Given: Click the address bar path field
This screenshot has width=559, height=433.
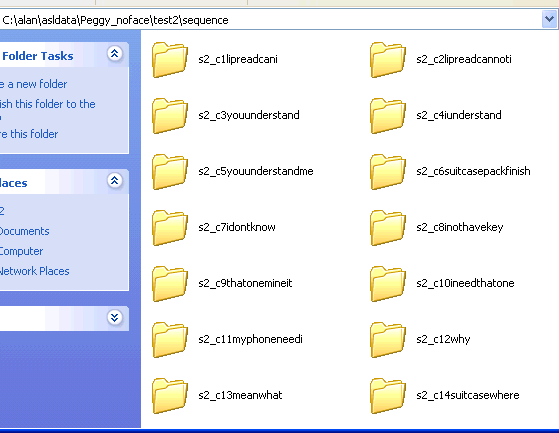Looking at the screenshot, I should (x=271, y=20).
